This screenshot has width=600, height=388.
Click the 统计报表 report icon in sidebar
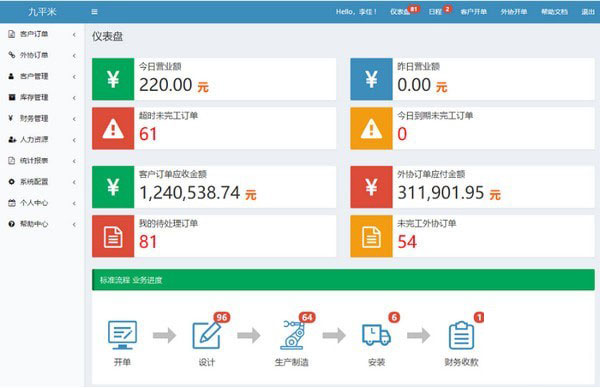11,160
